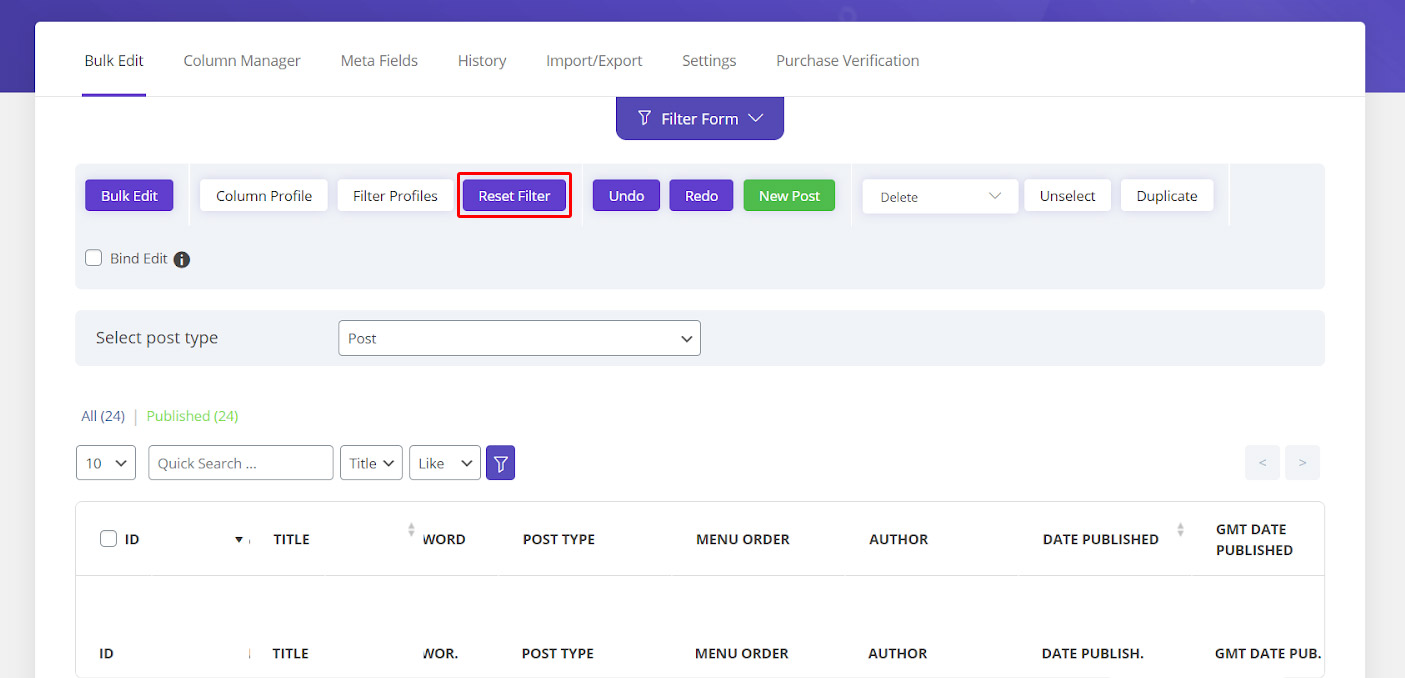Click the sort arrows next to TITLE header
The height and width of the screenshot is (678, 1405).
click(x=410, y=530)
